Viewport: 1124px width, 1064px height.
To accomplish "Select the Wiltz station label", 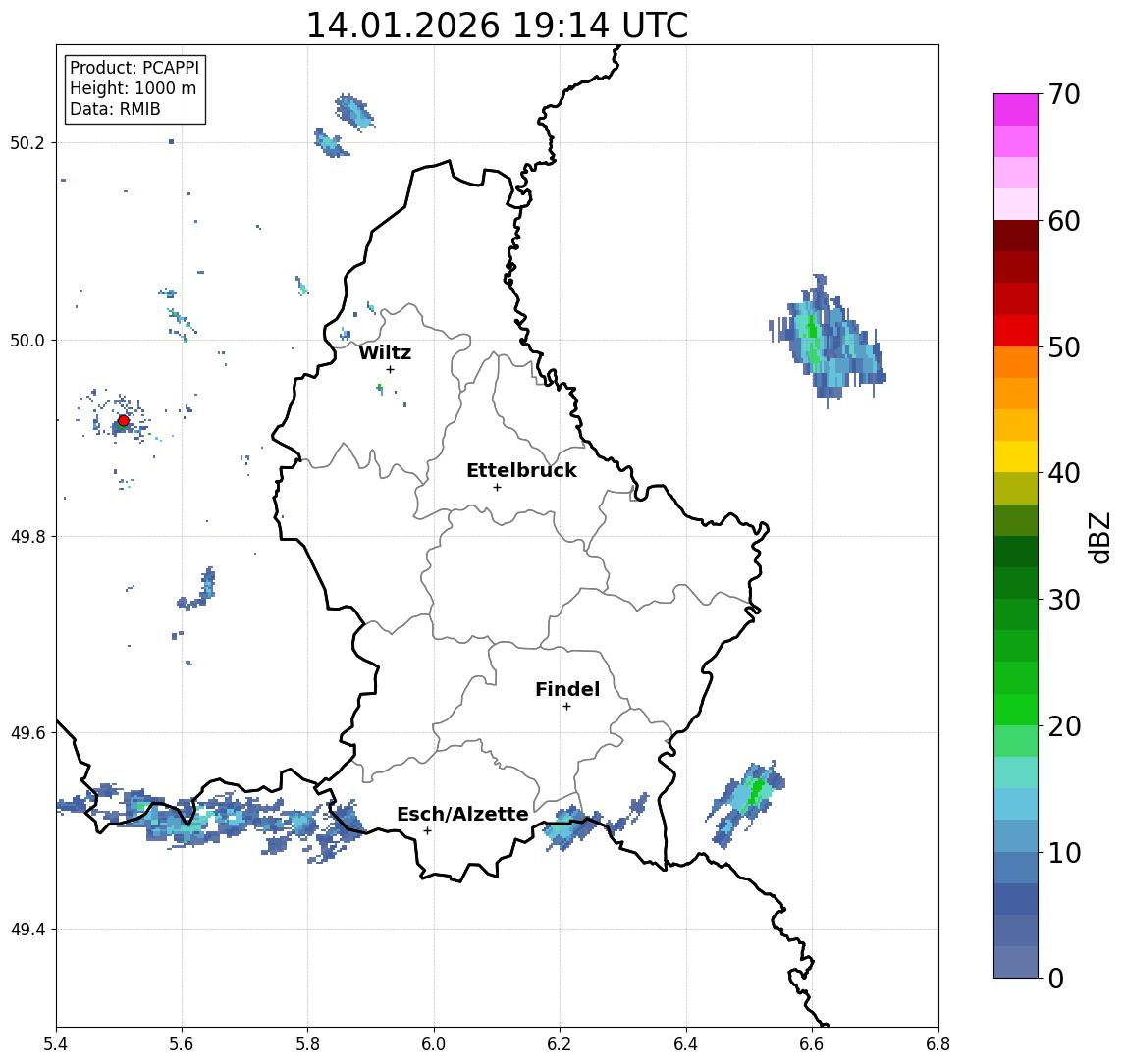I will 385,352.
